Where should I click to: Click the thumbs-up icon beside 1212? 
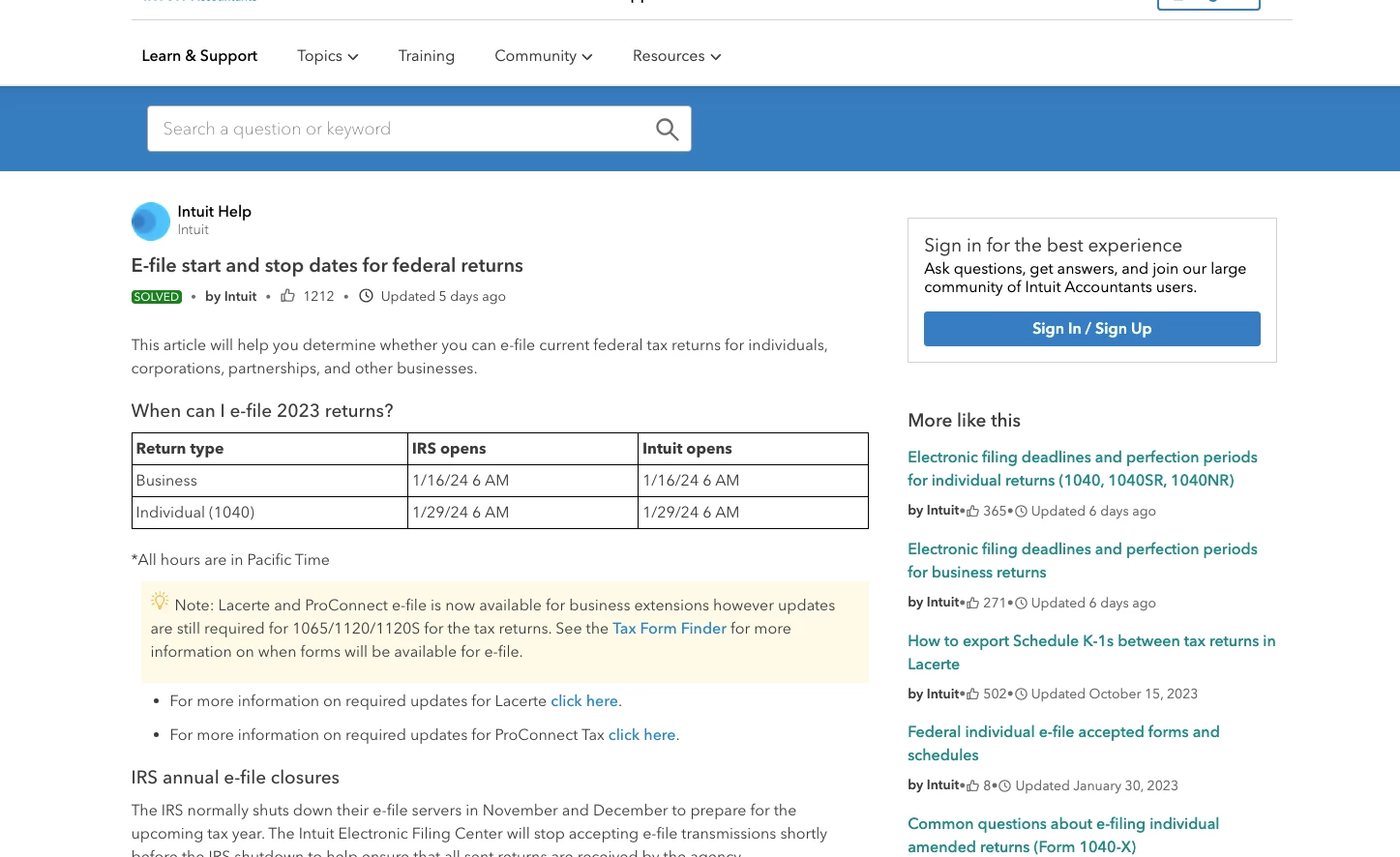click(x=287, y=296)
